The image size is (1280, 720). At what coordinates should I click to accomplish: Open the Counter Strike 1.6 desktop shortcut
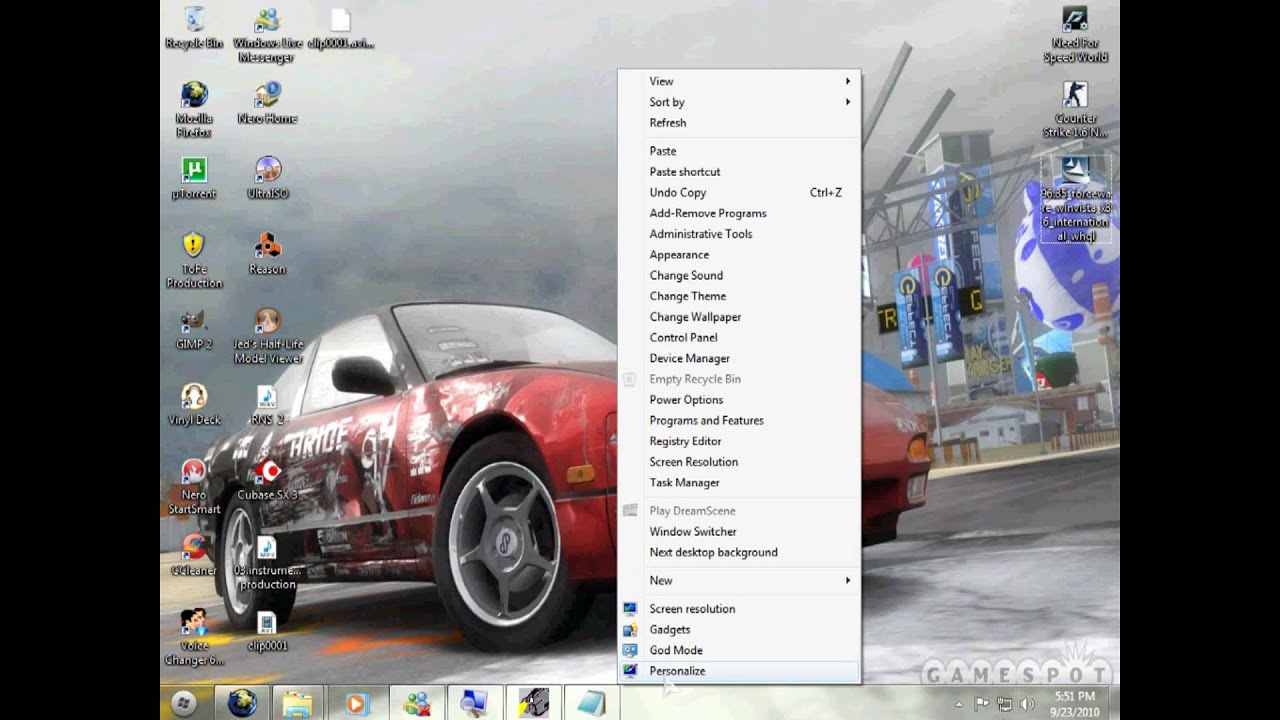coord(1075,110)
